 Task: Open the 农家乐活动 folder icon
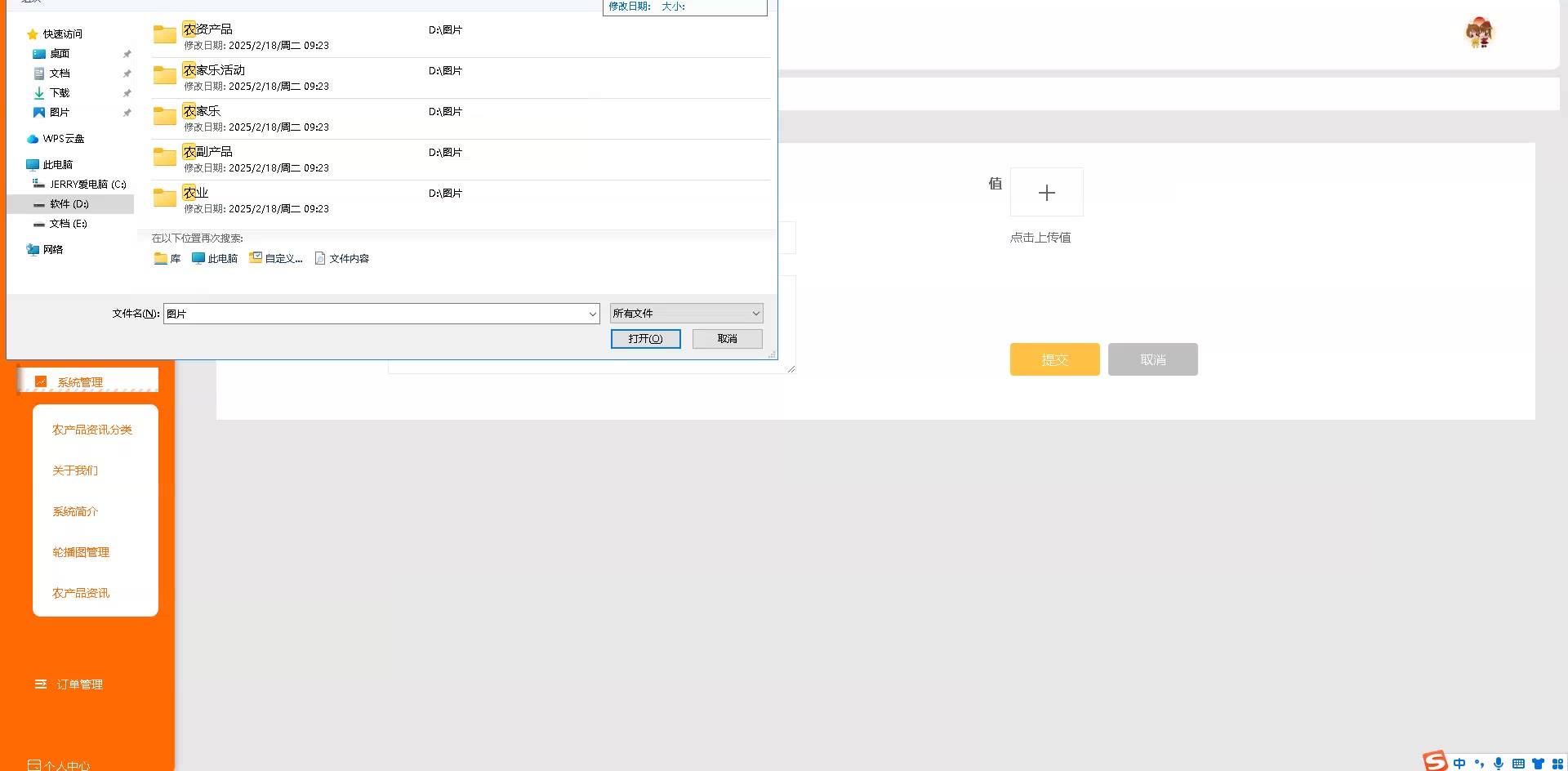[165, 75]
